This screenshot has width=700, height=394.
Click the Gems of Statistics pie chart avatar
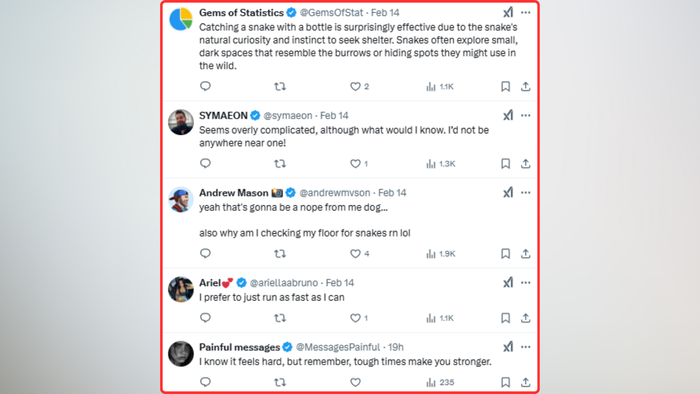pos(181,19)
